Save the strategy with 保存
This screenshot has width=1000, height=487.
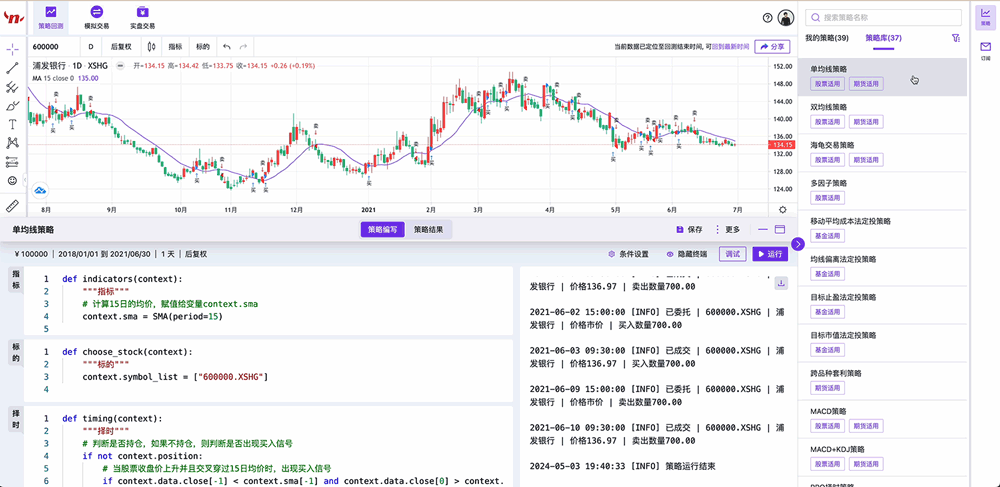click(689, 229)
